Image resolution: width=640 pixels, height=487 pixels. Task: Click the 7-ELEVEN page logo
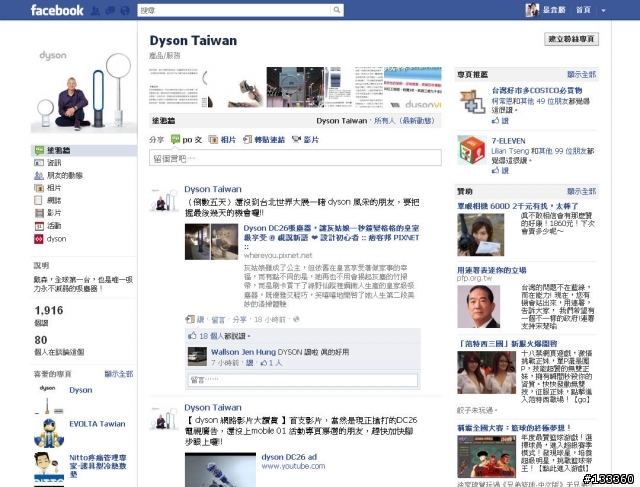pos(471,150)
